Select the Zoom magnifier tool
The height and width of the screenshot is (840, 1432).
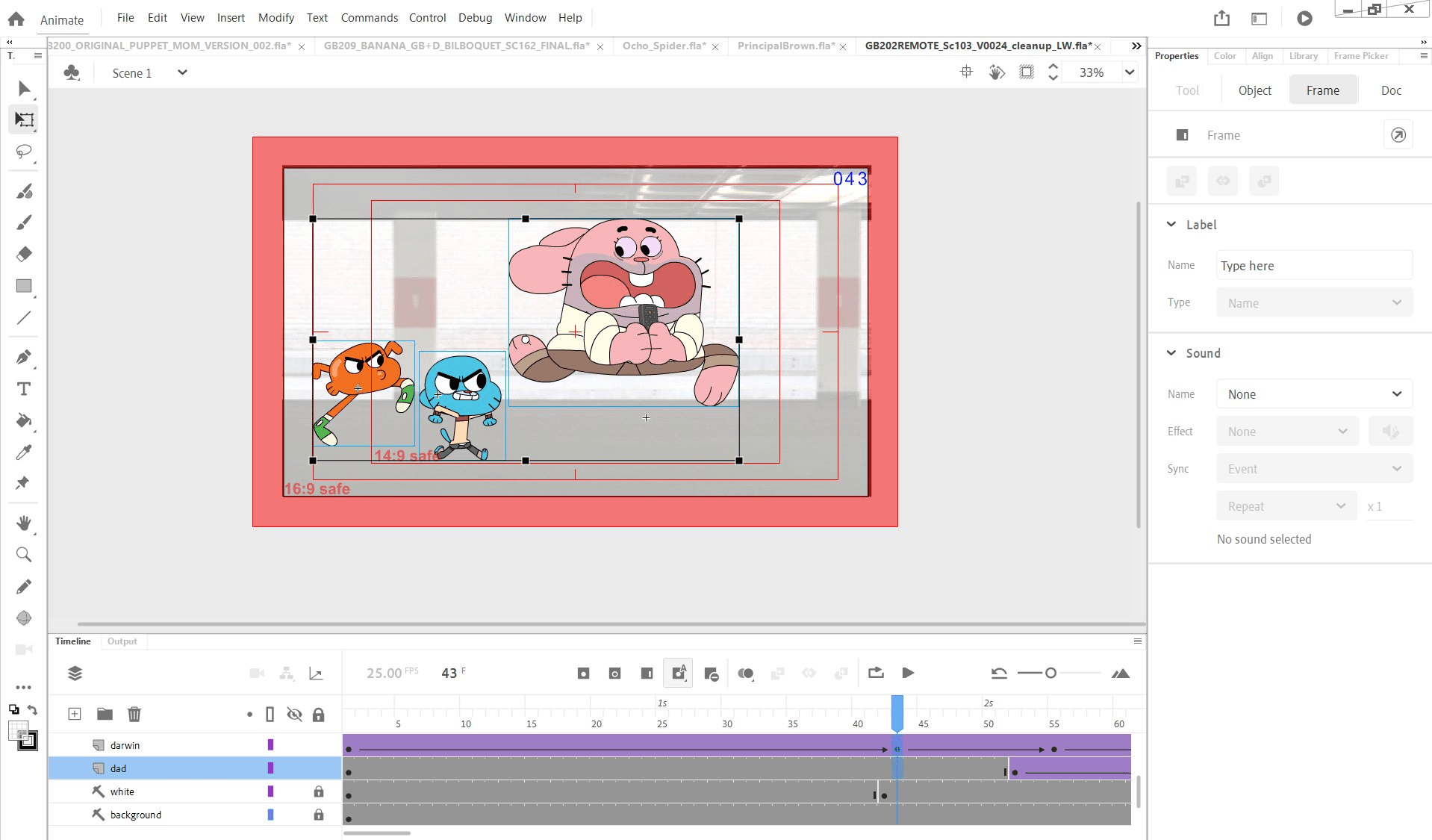24,555
